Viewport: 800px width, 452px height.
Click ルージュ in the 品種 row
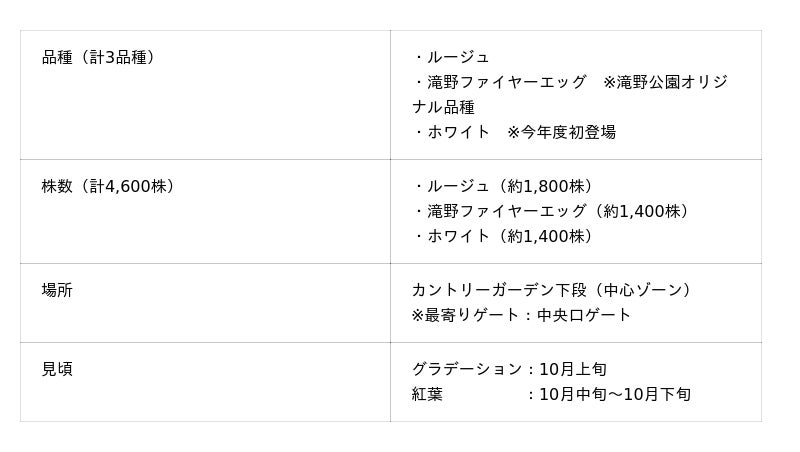click(458, 57)
